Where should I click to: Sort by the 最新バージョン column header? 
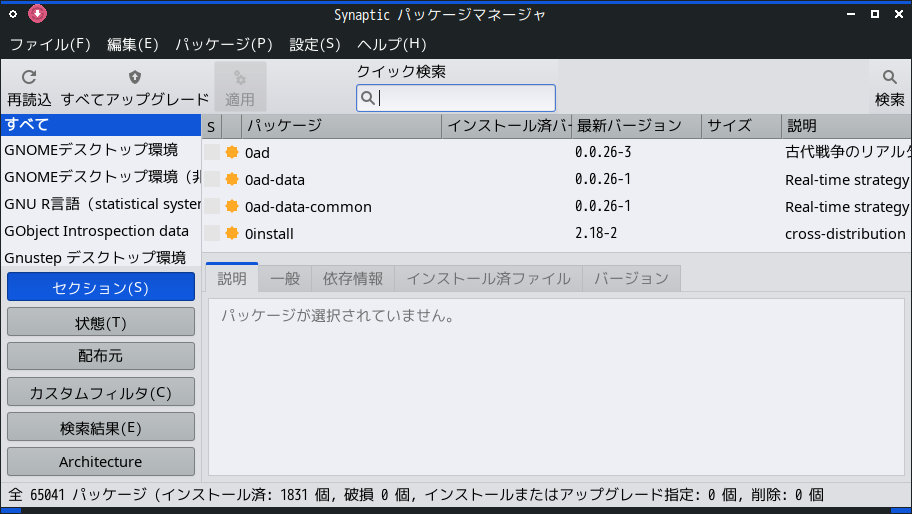pos(636,126)
